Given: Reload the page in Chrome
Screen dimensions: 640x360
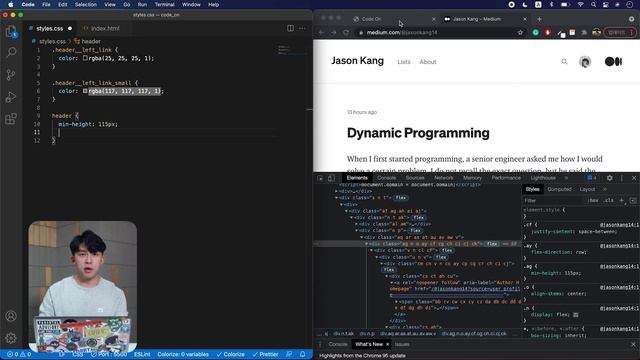Looking at the screenshot, I should pyautogui.click(x=346, y=32).
